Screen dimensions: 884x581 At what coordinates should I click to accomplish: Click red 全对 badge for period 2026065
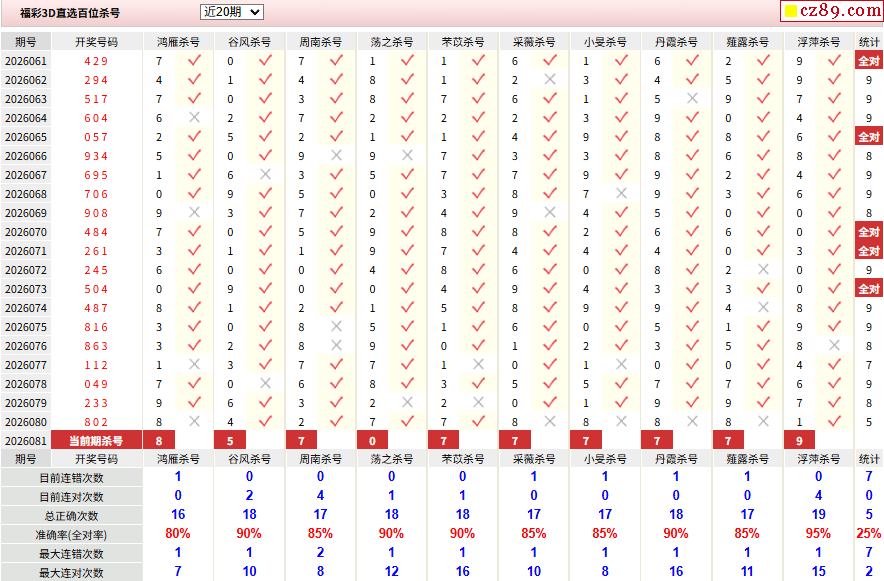[x=869, y=137]
